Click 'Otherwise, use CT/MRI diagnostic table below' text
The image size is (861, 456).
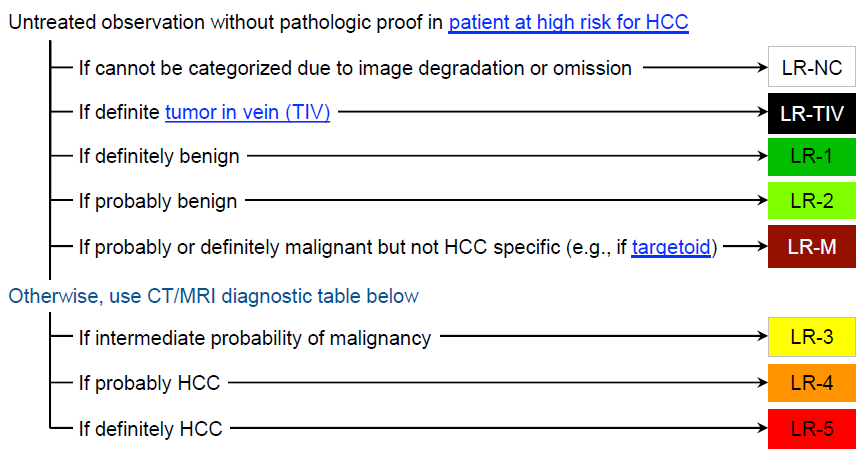214,296
